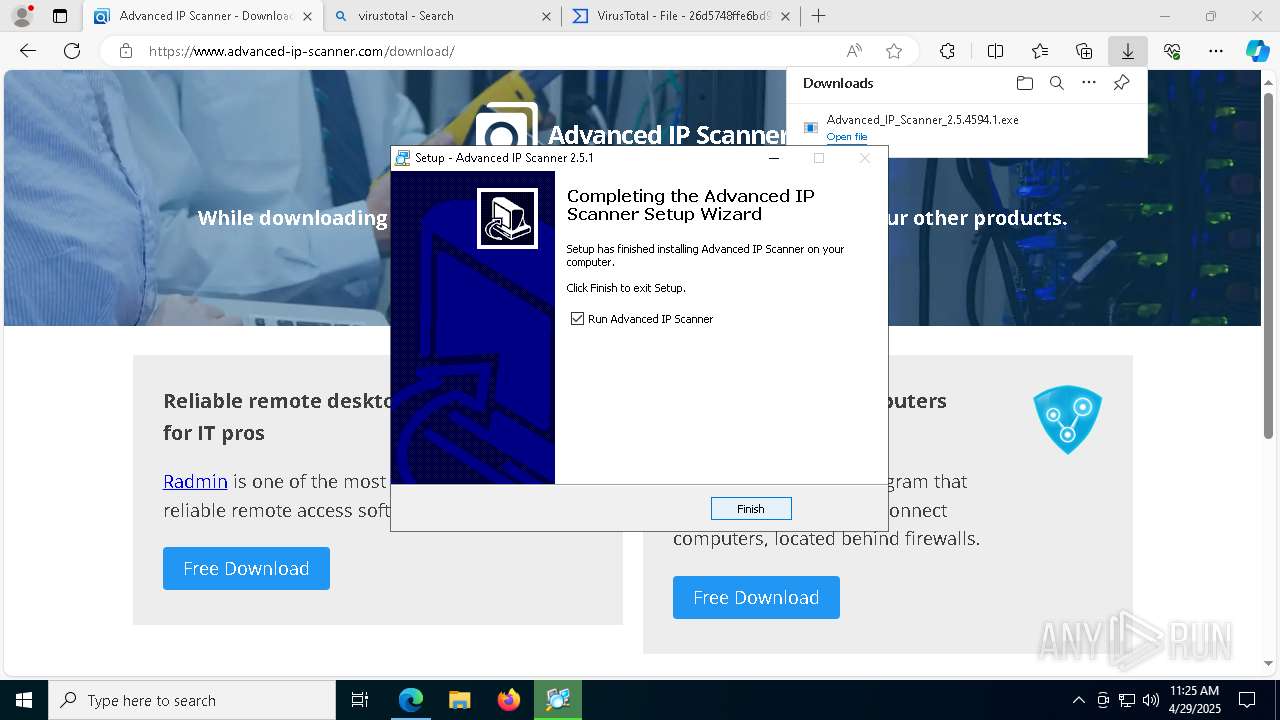Click the second Free Download button at right
This screenshot has height=720, width=1280.
[x=756, y=597]
